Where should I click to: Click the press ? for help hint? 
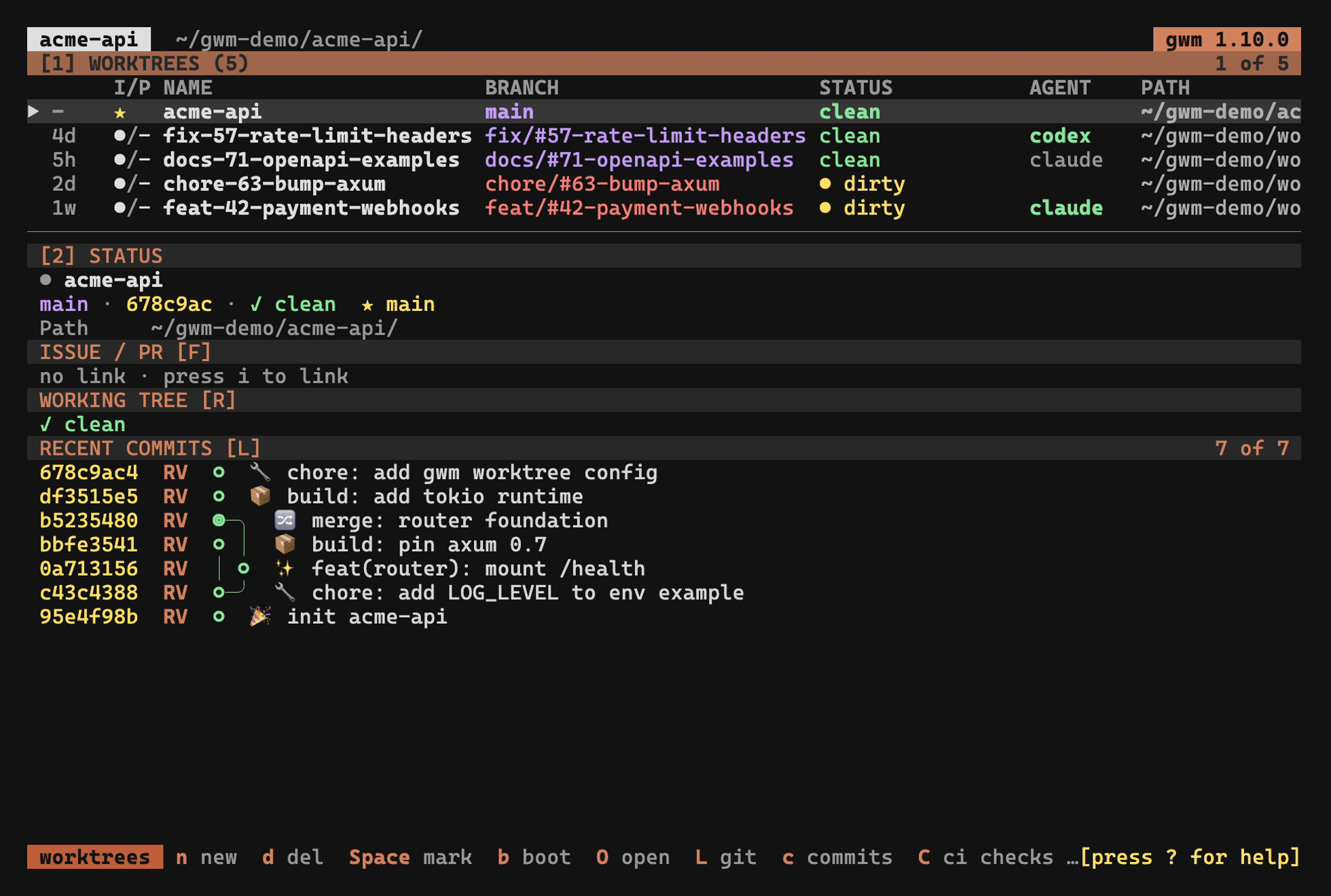(x=1190, y=857)
